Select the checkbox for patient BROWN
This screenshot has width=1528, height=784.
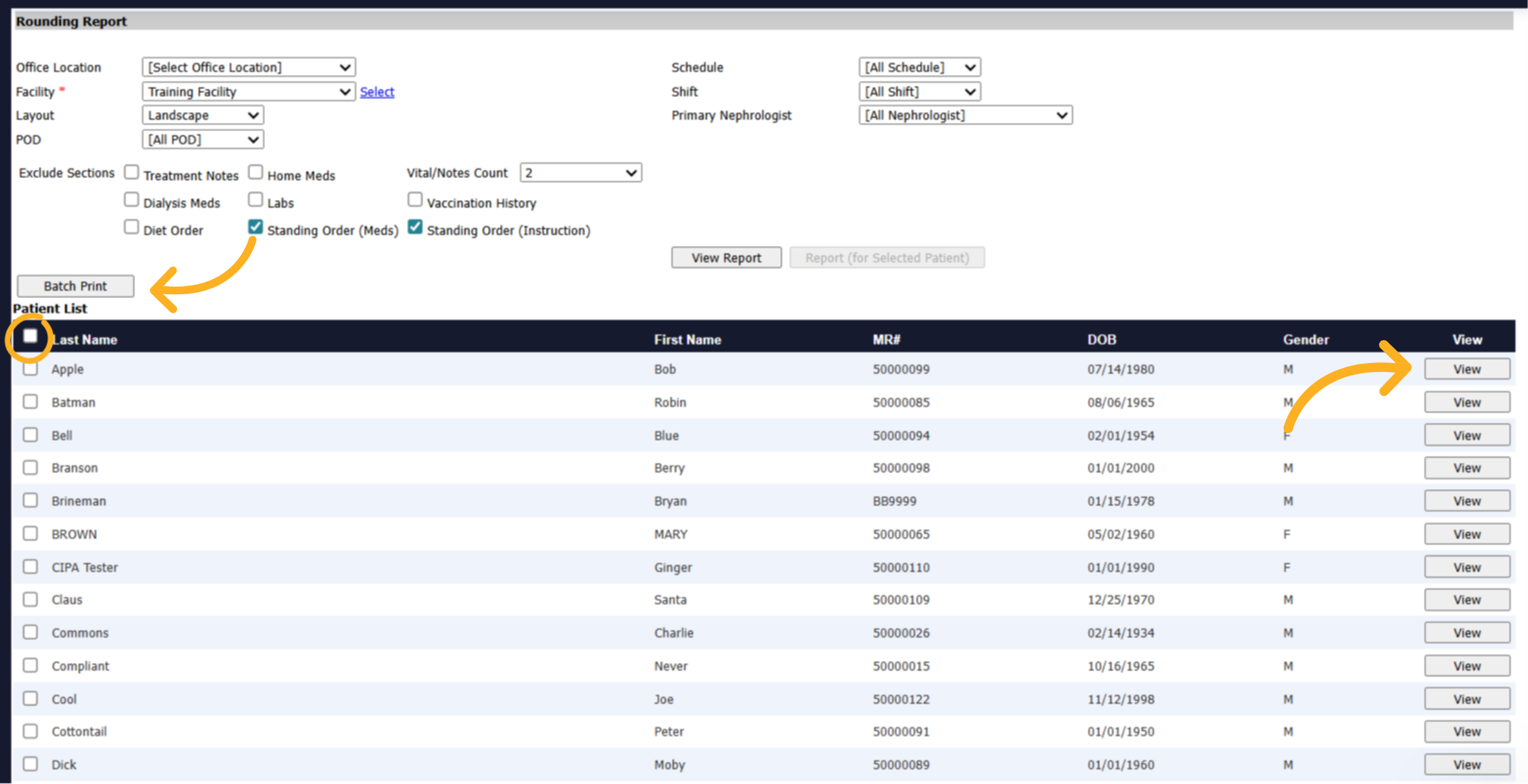[x=30, y=534]
